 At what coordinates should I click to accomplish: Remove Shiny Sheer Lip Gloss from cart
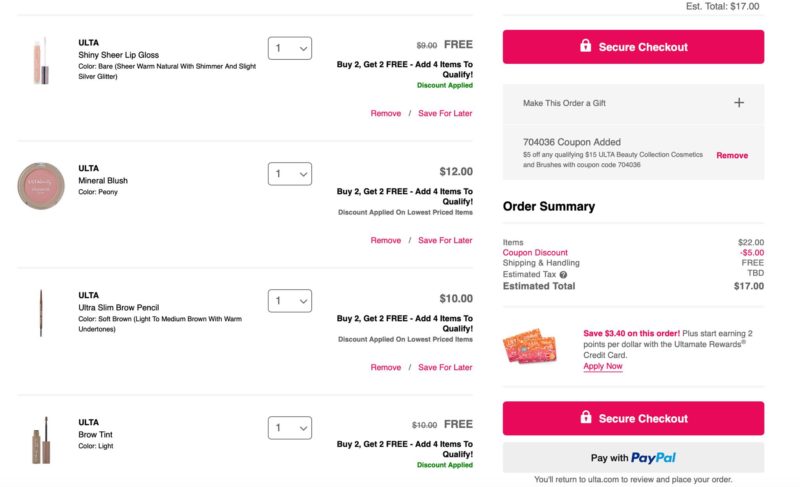pos(385,114)
